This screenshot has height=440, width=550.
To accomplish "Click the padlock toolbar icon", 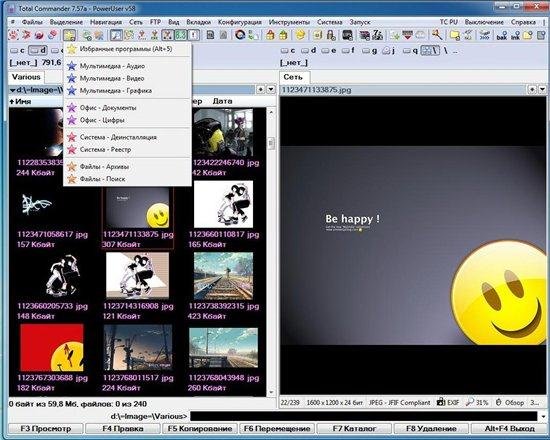I will 330,35.
